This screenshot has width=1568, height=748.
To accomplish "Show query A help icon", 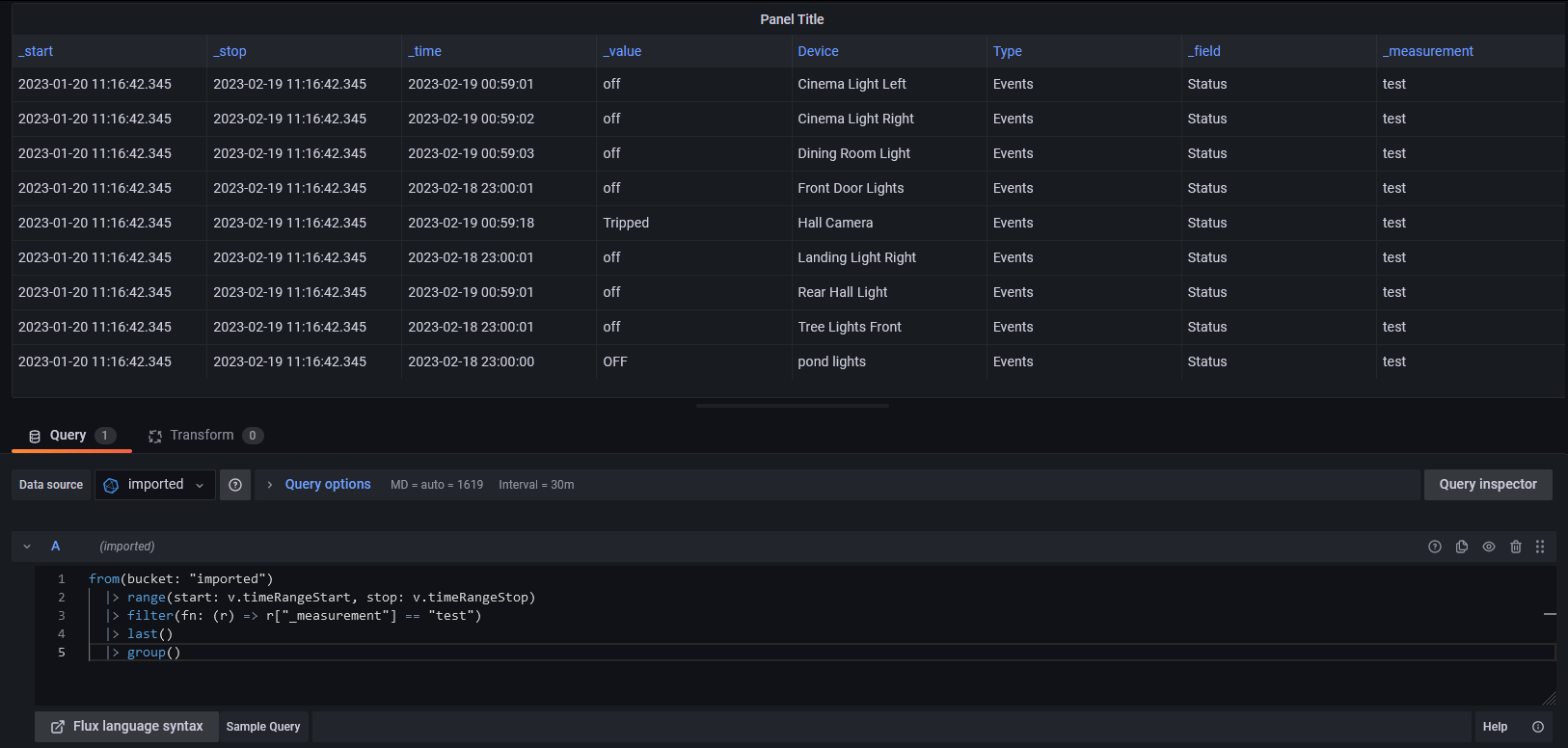I will point(1435,547).
